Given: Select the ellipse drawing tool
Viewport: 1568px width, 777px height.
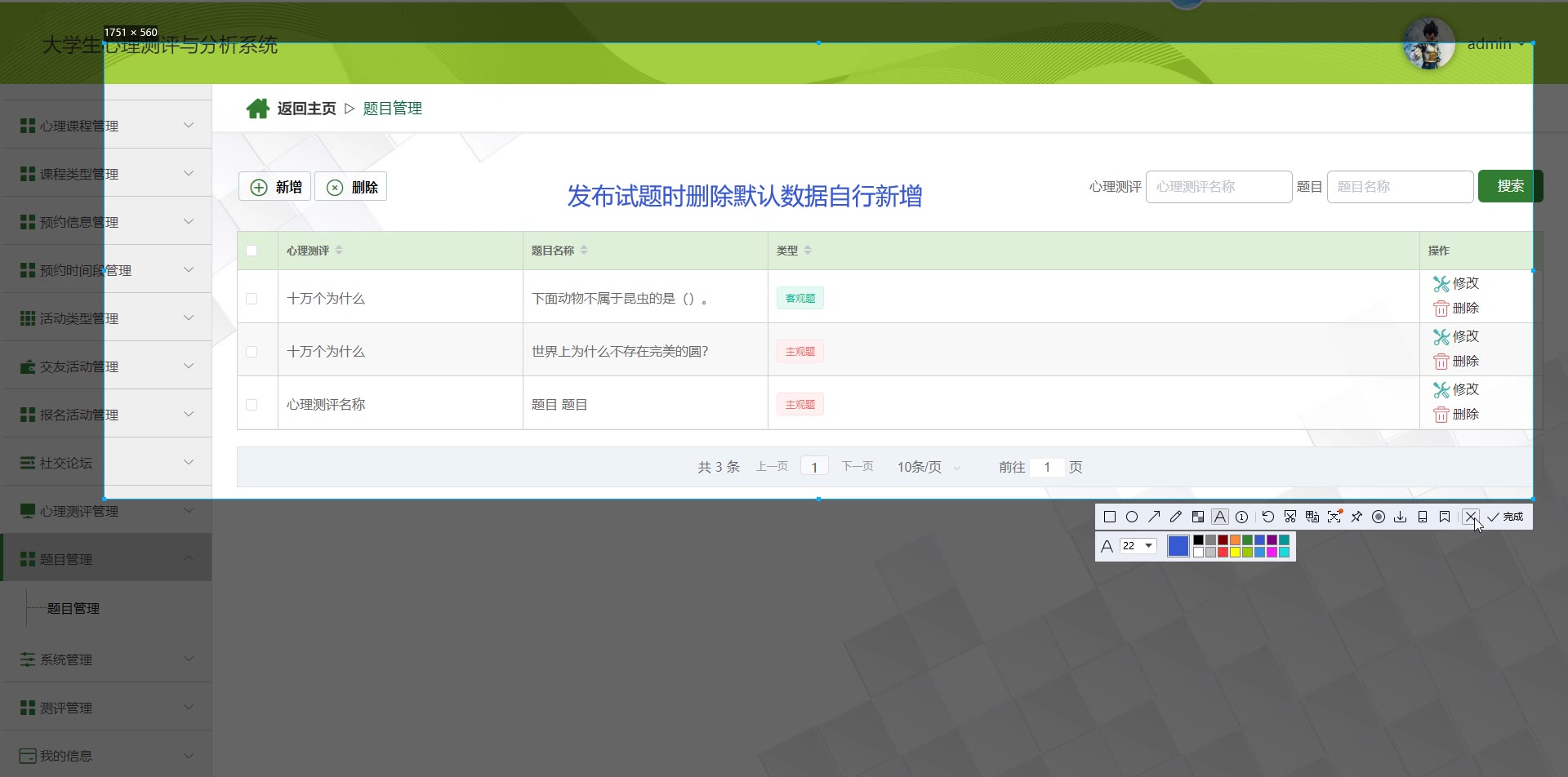Looking at the screenshot, I should (1131, 517).
